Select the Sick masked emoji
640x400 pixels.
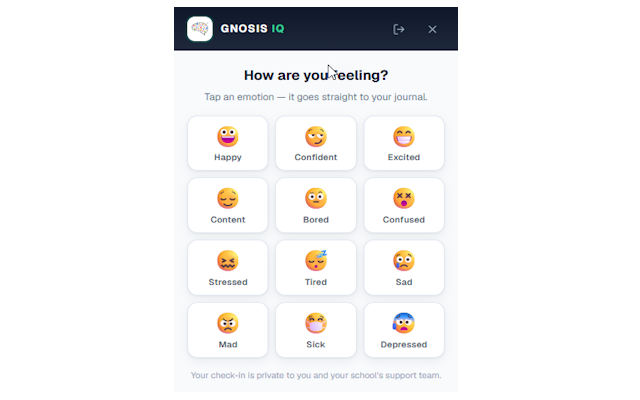point(316,323)
